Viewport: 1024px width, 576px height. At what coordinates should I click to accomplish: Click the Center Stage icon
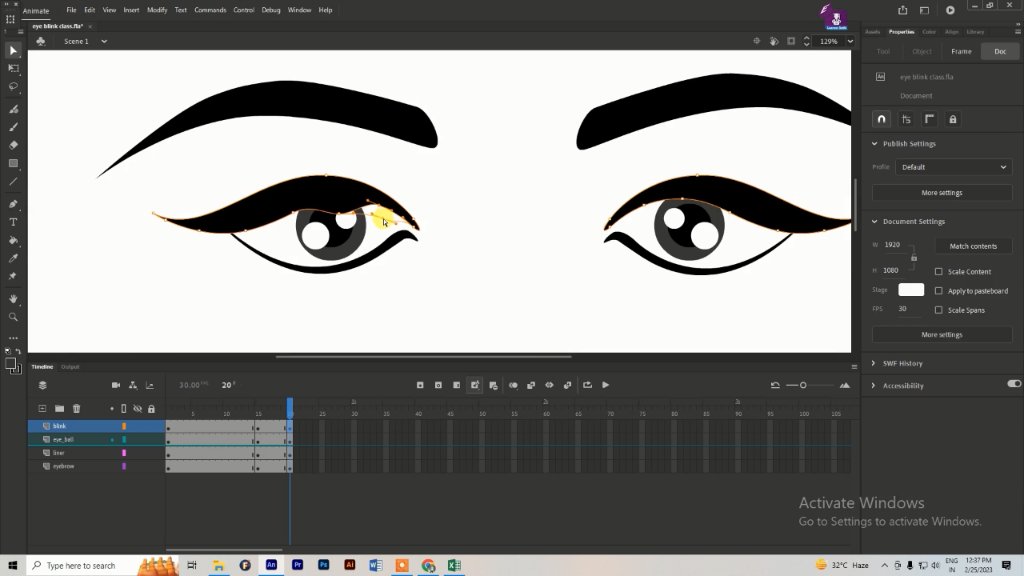click(x=756, y=41)
